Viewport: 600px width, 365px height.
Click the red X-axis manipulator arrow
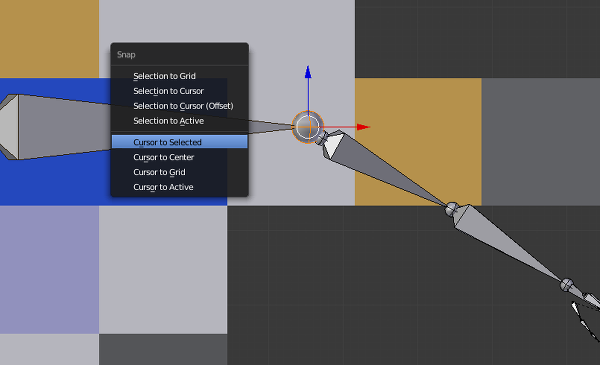(x=363, y=127)
